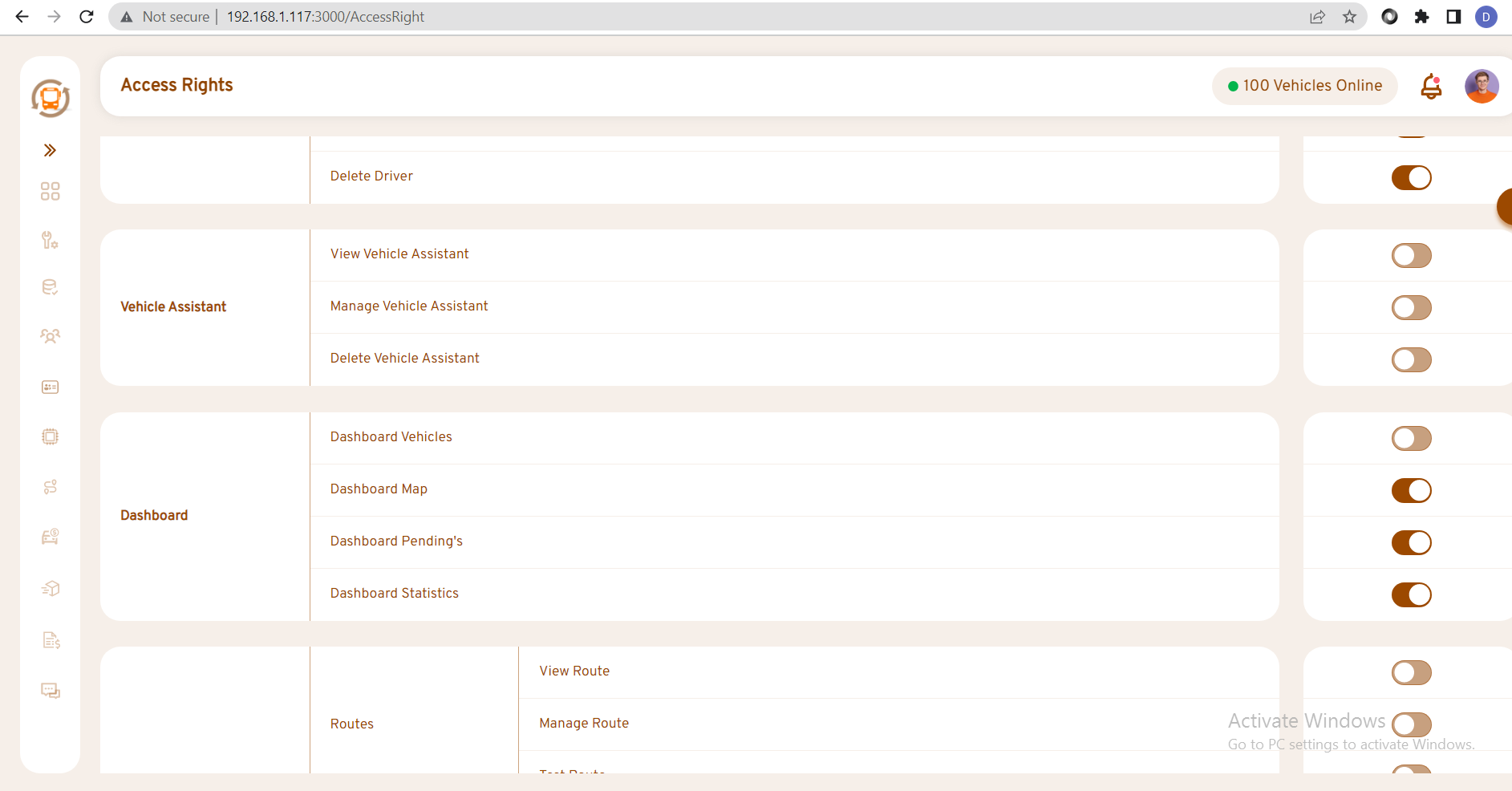Click the wrench settings icon in sidebar

pyautogui.click(x=50, y=240)
